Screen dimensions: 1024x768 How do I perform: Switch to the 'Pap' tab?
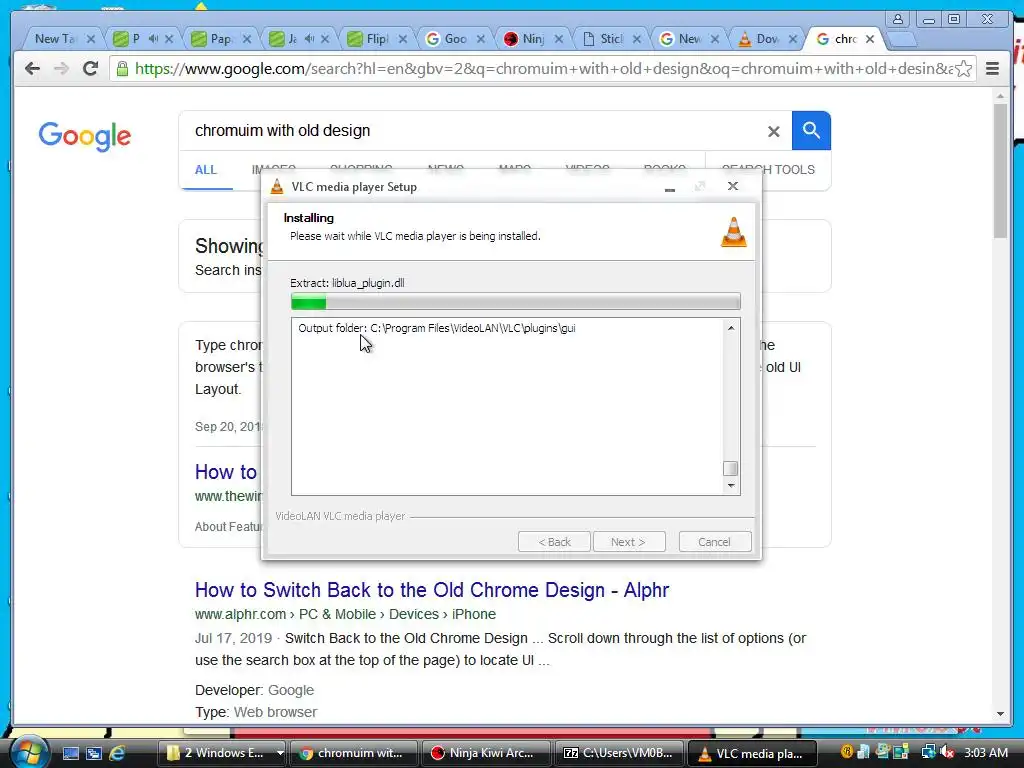(x=219, y=39)
